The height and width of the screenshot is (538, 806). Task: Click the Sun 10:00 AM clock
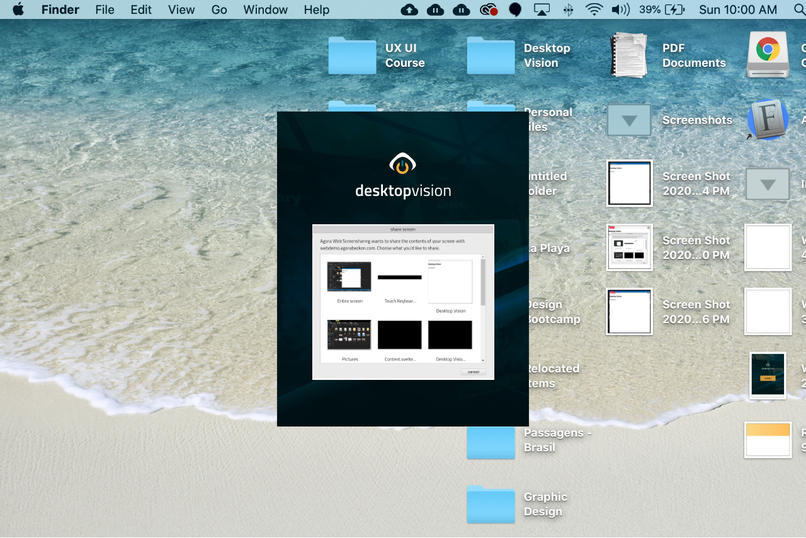[x=738, y=10]
